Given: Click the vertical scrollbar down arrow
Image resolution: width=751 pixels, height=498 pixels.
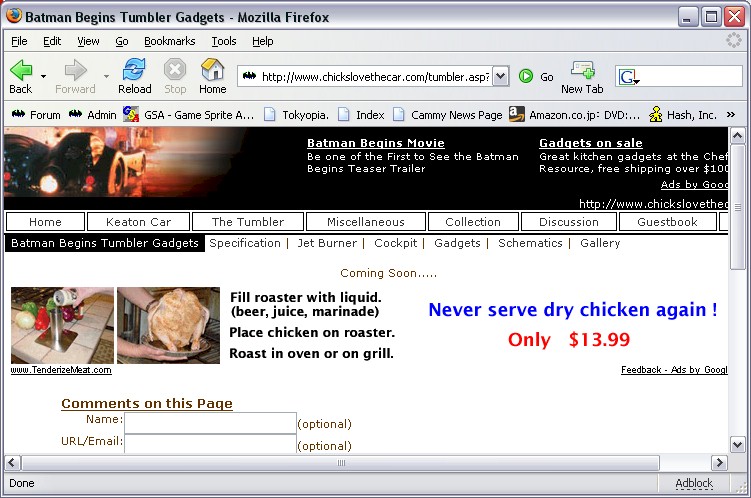Looking at the screenshot, I should (x=737, y=444).
